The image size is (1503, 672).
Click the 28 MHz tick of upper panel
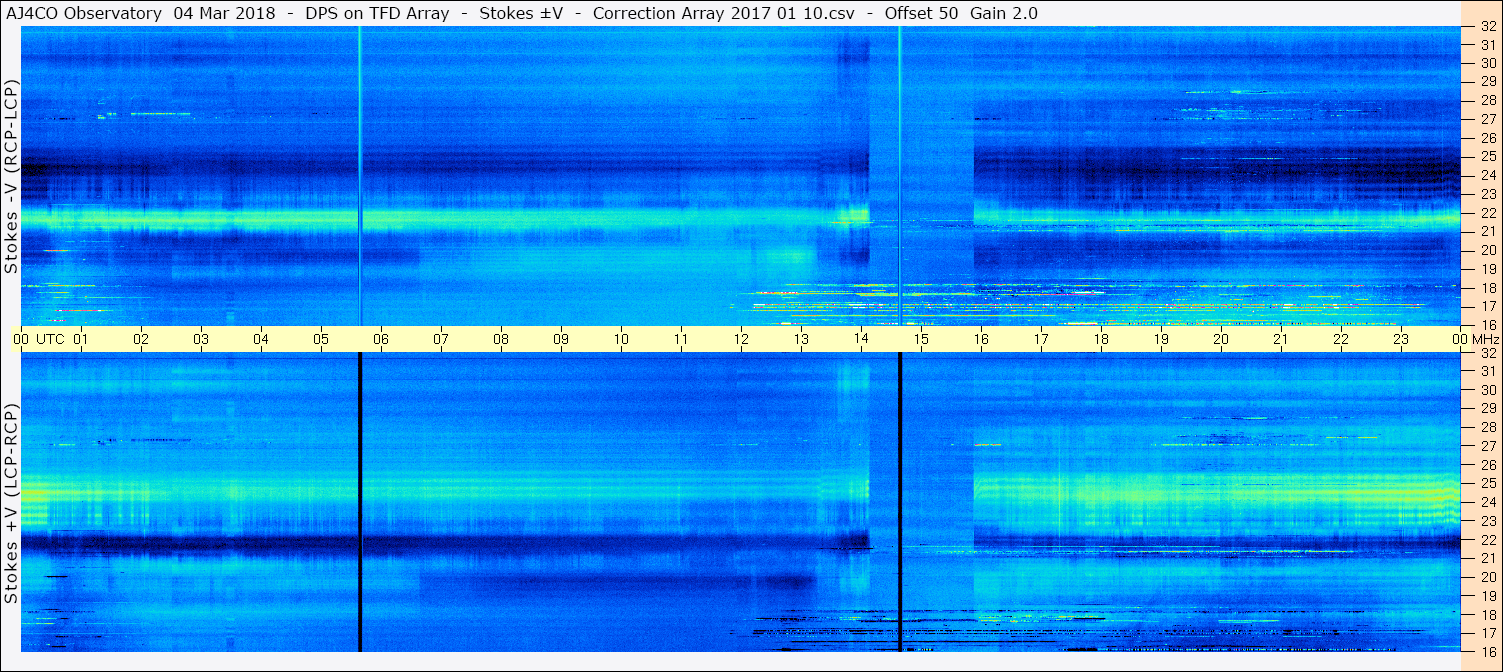[x=1488, y=100]
